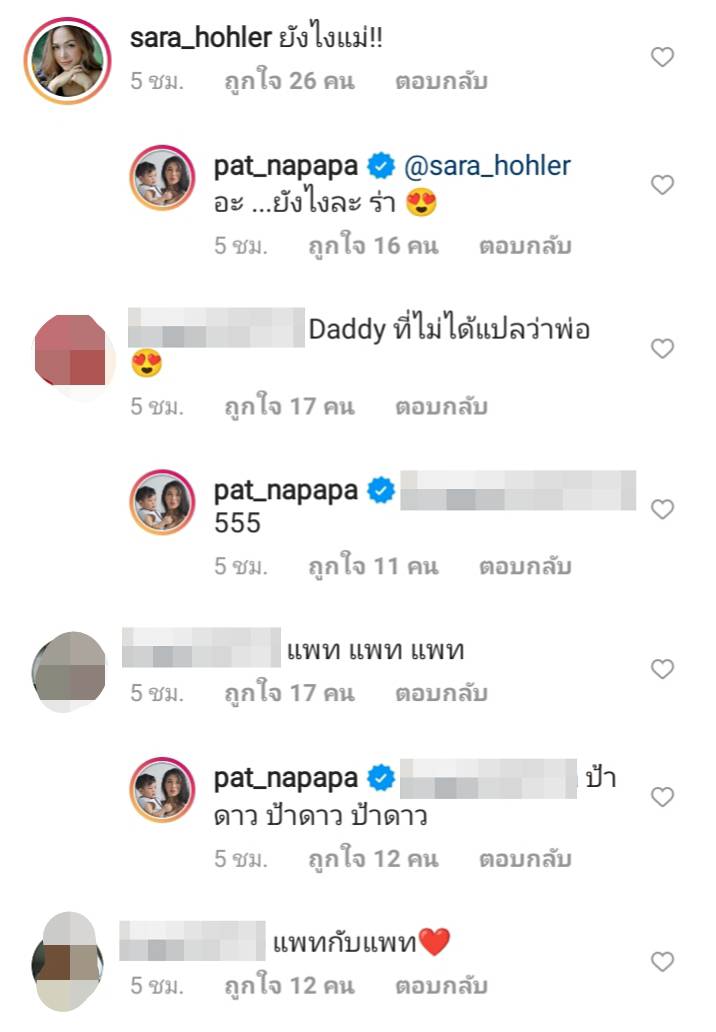The image size is (716, 1032).
Task: Reply to sara_hohler's comment via ตอบกลับ
Action: point(441,82)
